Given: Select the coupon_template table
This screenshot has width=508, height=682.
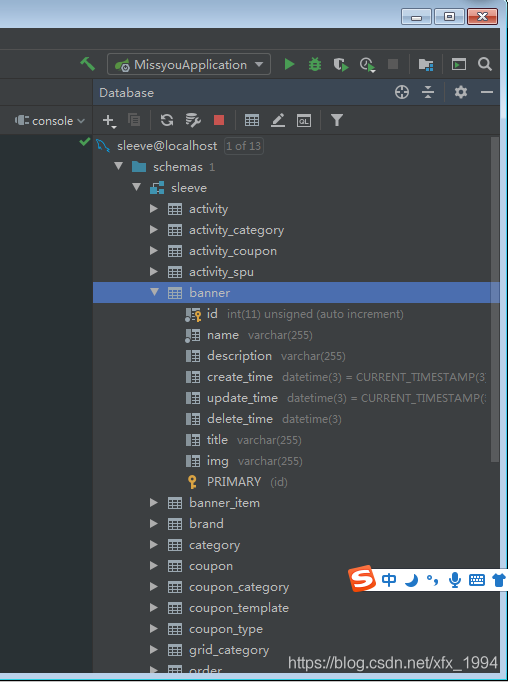Looking at the screenshot, I should (239, 608).
